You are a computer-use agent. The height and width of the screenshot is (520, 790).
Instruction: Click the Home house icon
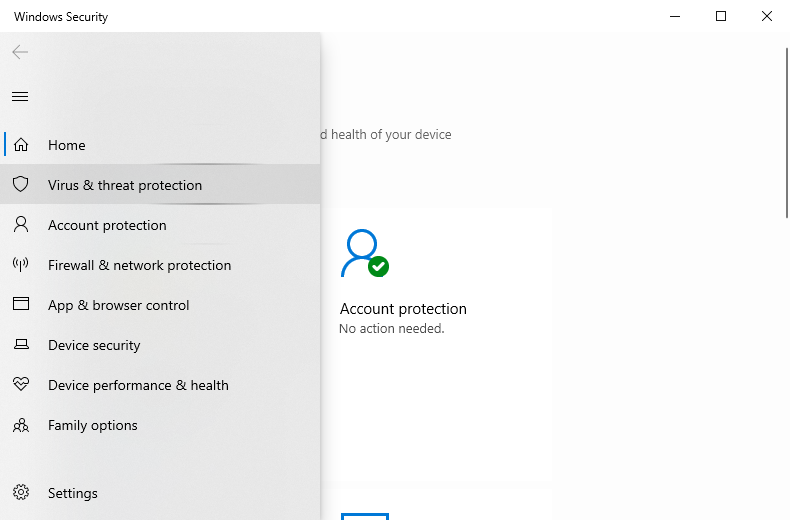pos(21,145)
